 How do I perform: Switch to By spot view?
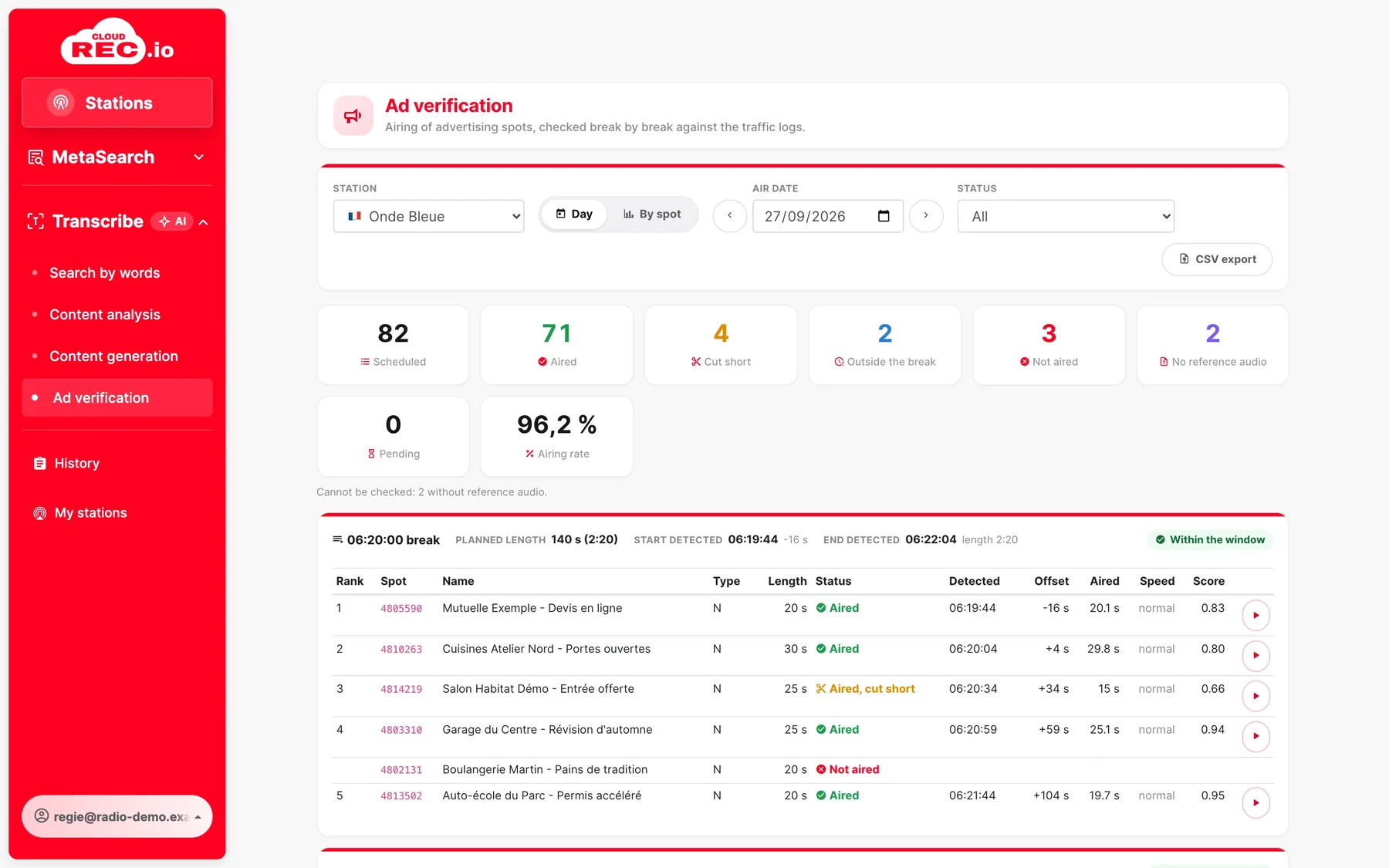653,214
